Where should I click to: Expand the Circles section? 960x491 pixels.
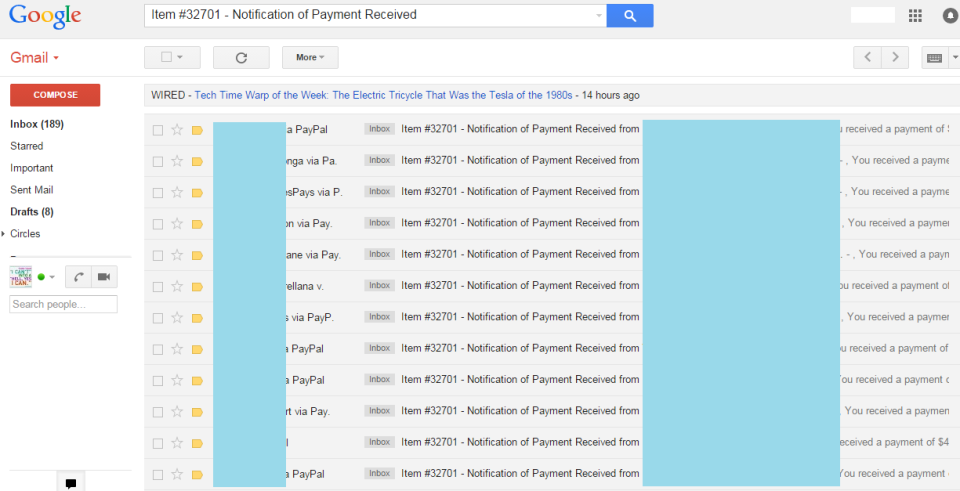tap(3, 234)
